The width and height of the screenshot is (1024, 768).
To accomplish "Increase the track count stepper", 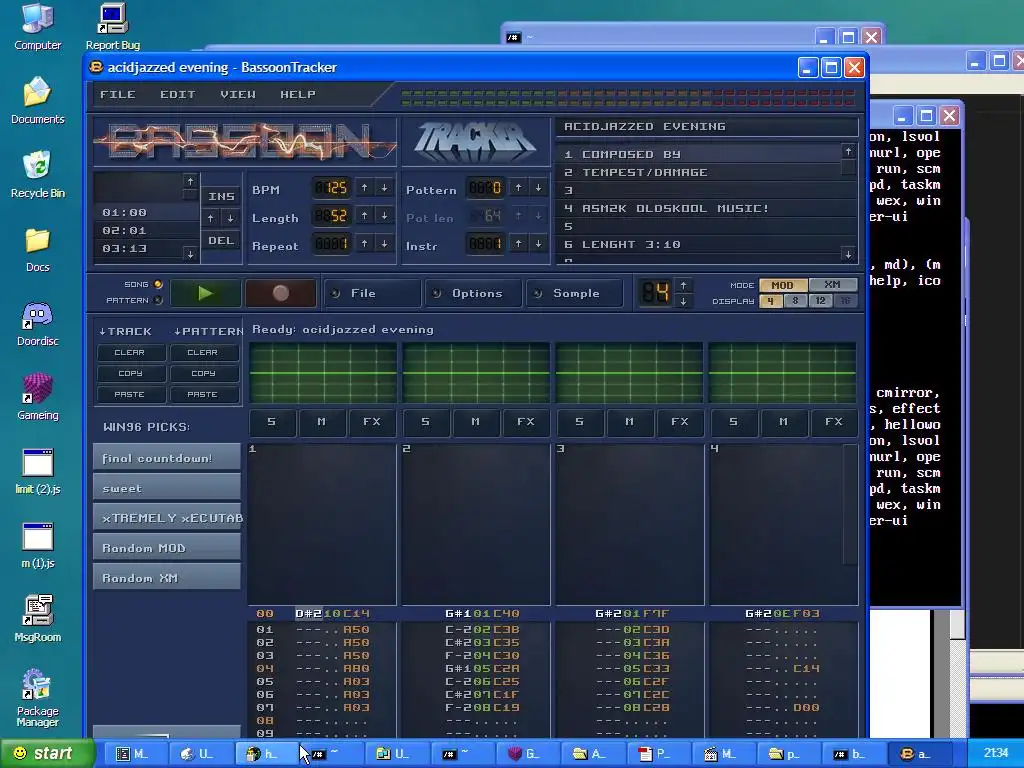I will click(x=683, y=285).
